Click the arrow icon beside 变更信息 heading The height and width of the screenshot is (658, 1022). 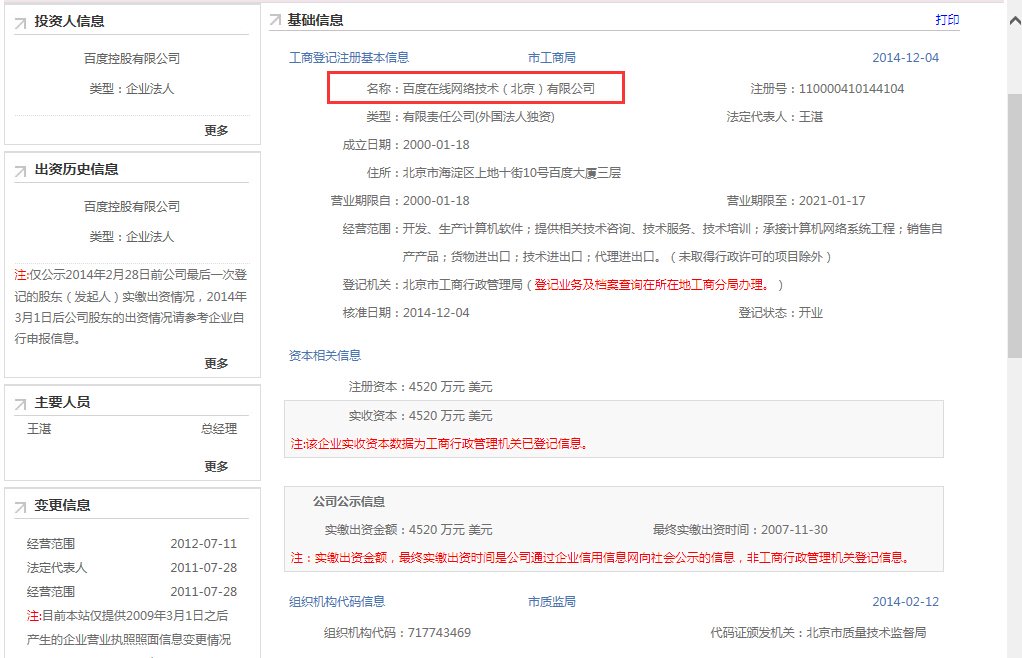pos(19,504)
